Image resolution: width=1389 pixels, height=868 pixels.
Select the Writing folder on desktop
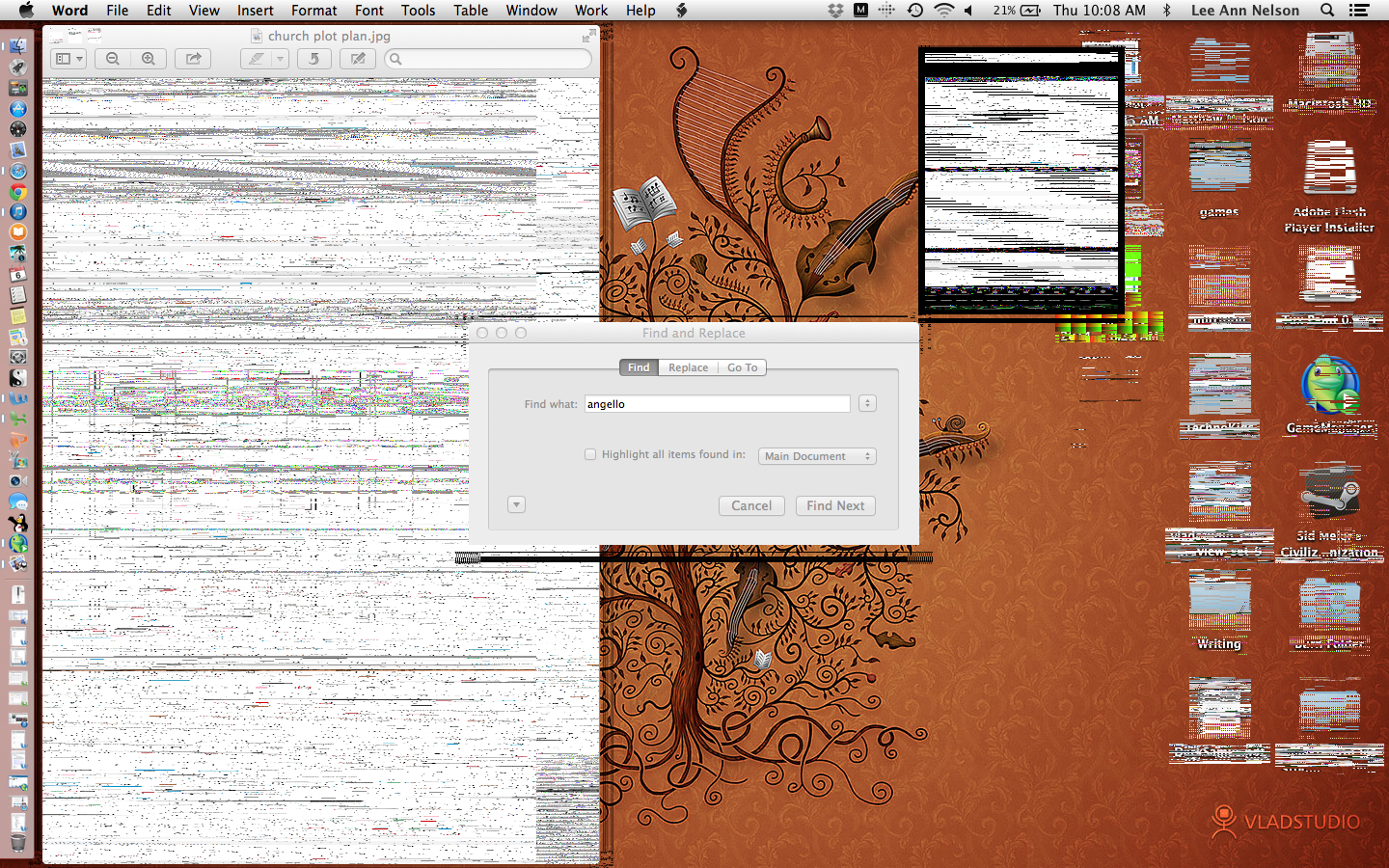[1219, 611]
